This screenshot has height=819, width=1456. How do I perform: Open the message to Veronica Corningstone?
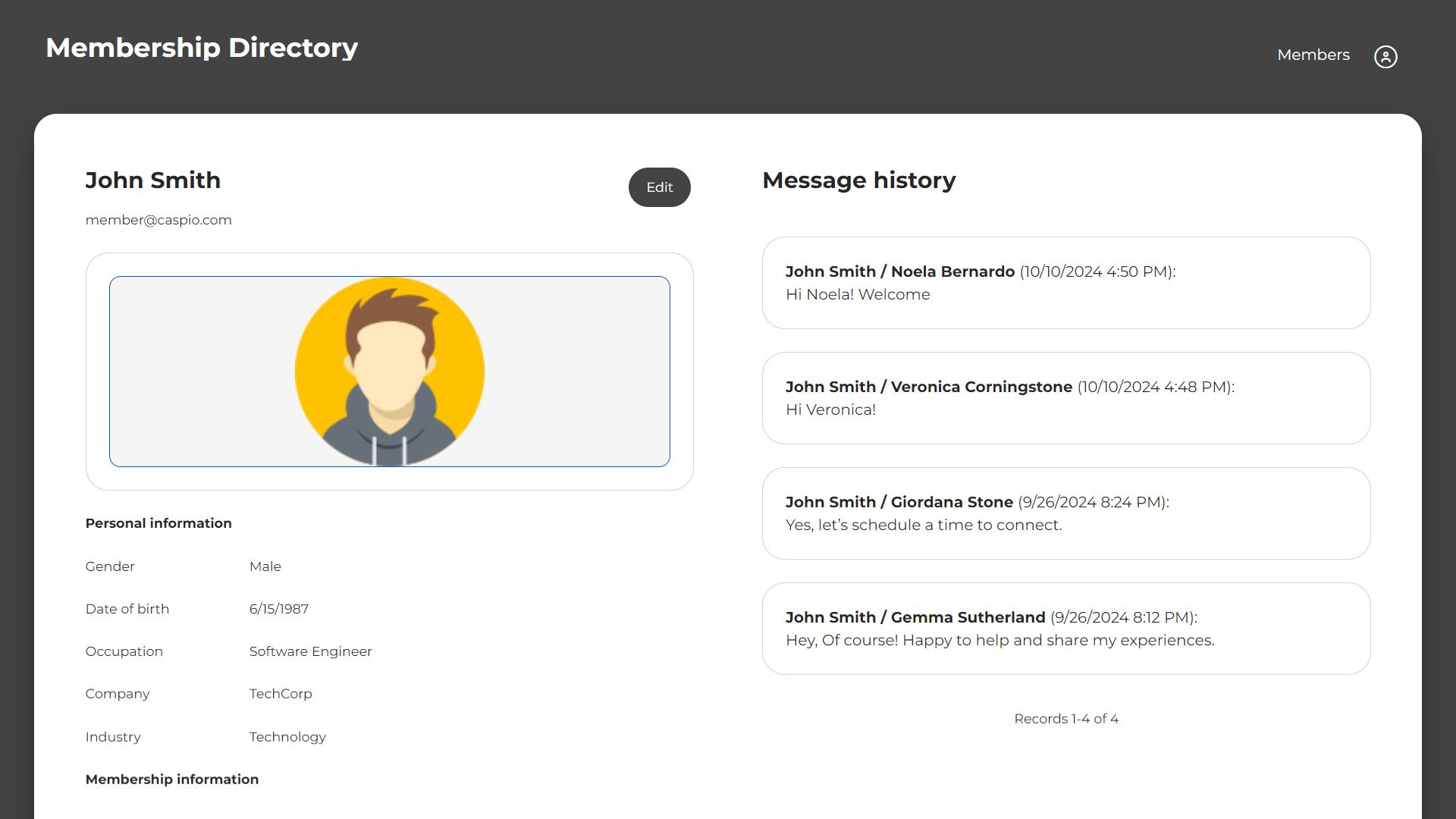point(1066,398)
